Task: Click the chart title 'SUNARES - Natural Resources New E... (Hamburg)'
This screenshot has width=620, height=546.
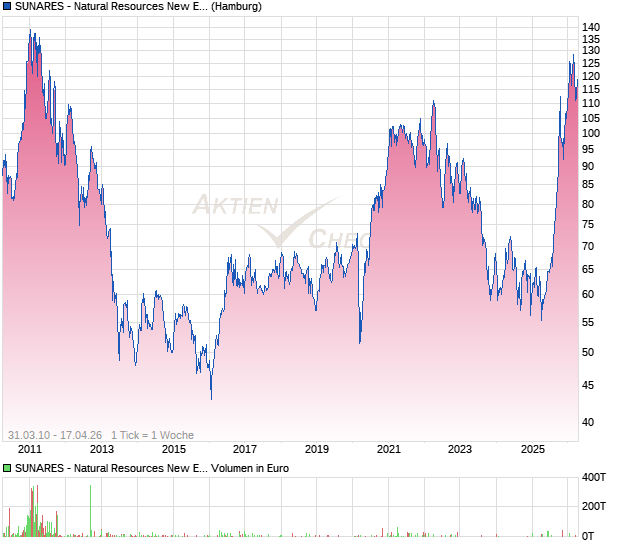Action: pos(138,6)
